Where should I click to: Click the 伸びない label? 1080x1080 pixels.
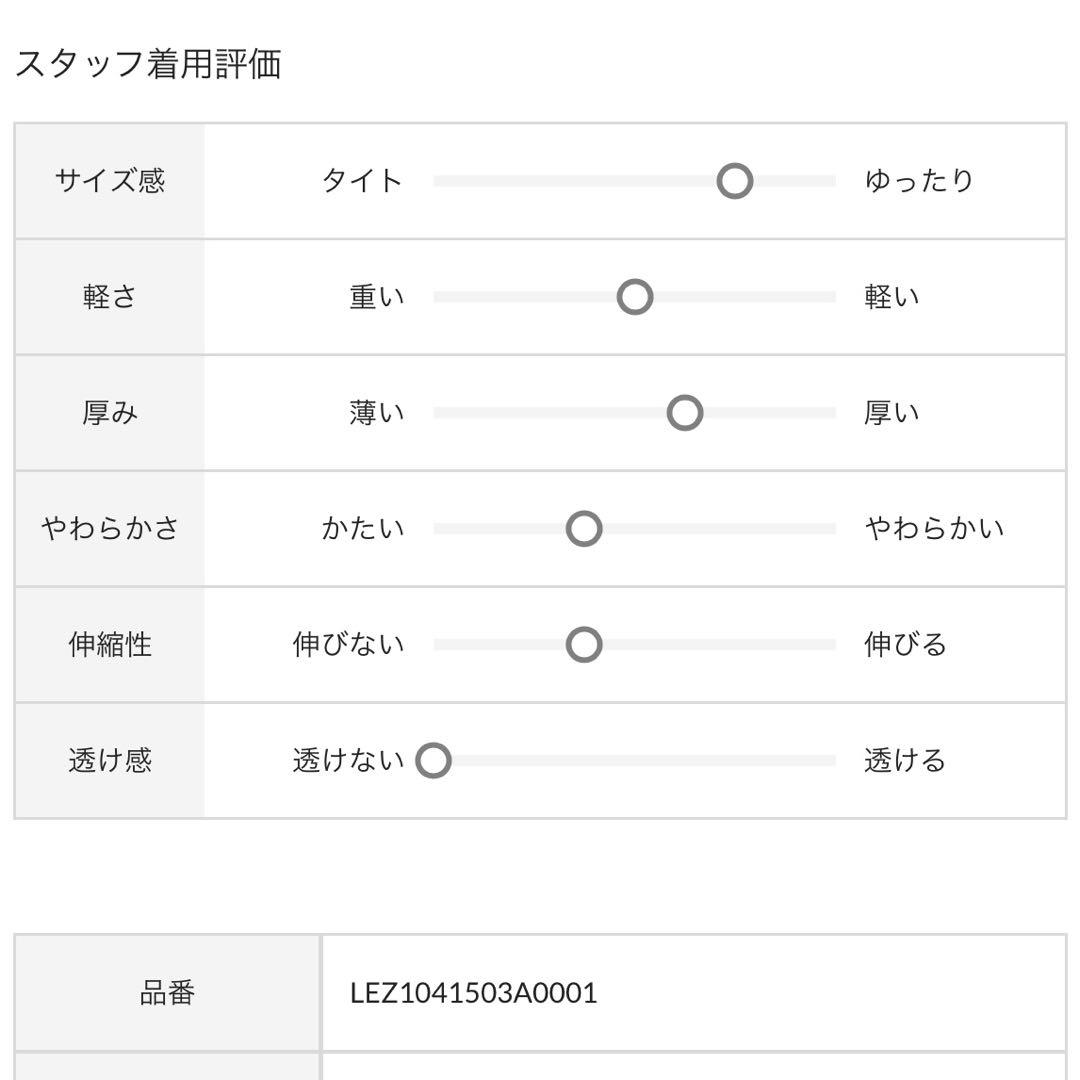click(348, 644)
